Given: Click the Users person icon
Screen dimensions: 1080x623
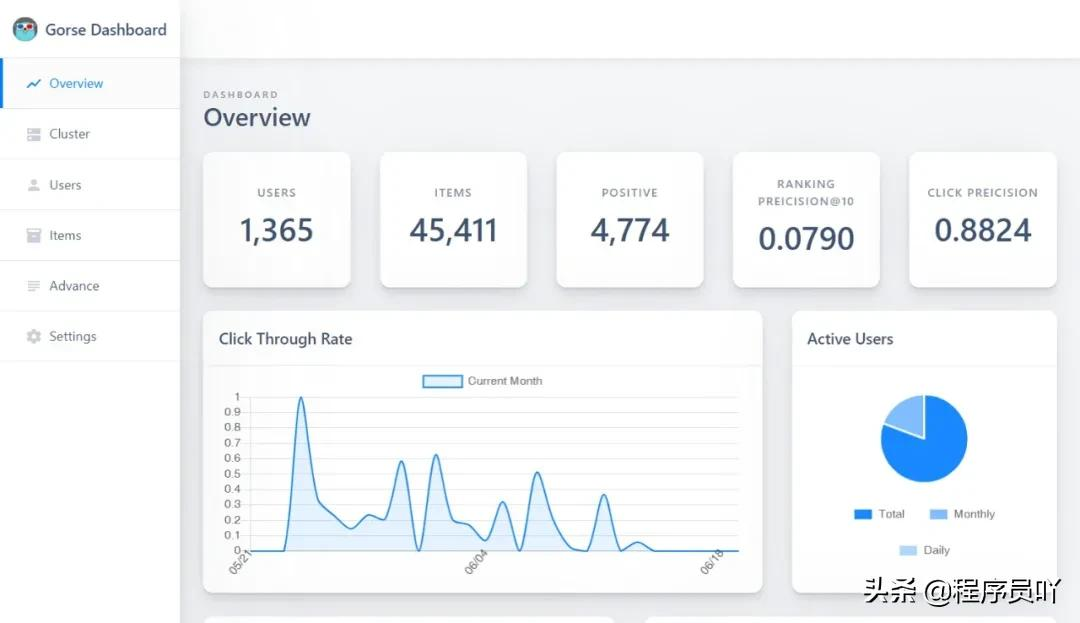Looking at the screenshot, I should click(34, 185).
